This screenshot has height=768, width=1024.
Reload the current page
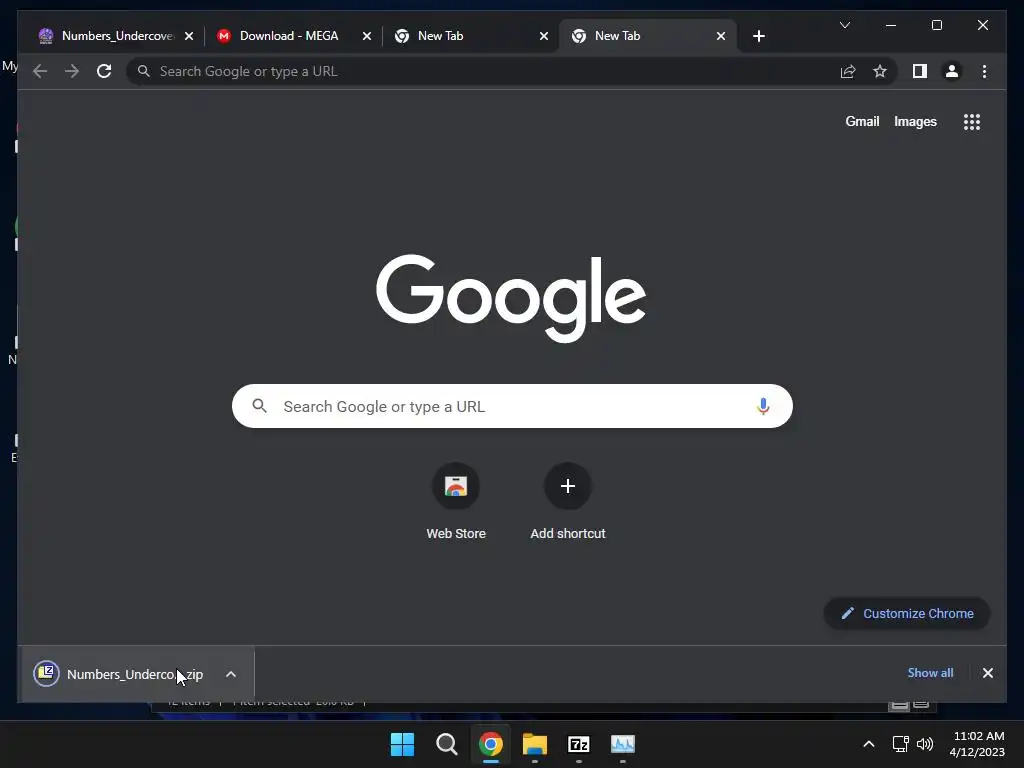(104, 71)
